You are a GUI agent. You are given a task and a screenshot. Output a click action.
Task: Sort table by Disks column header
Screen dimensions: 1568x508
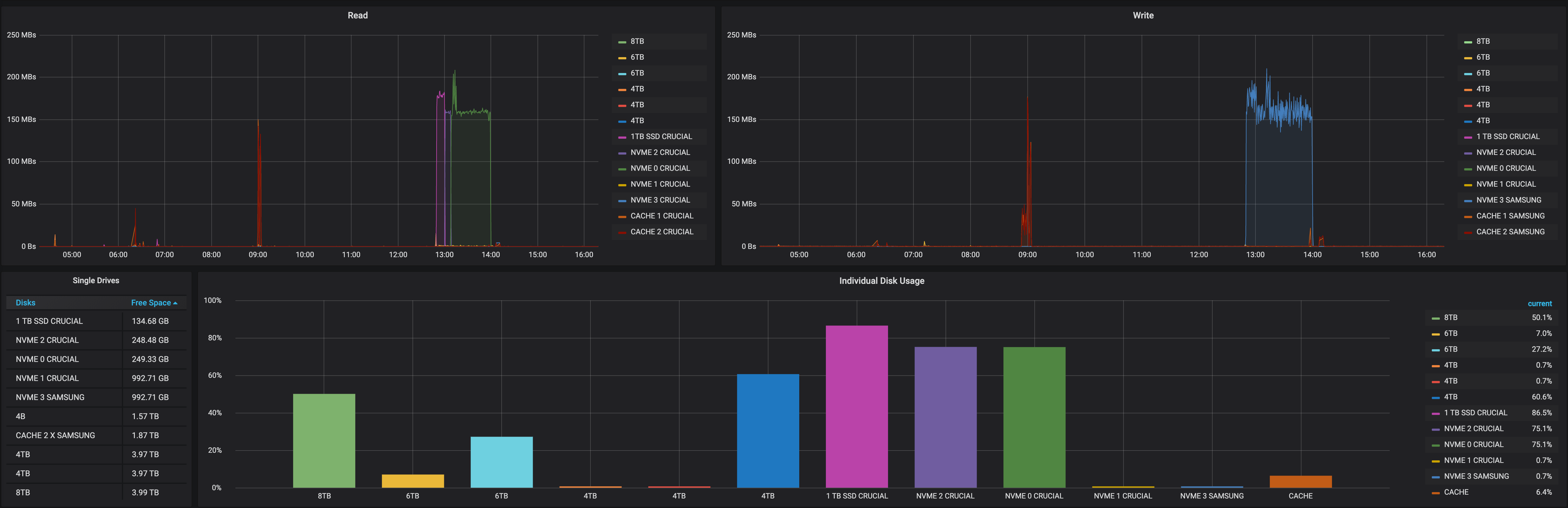[26, 303]
